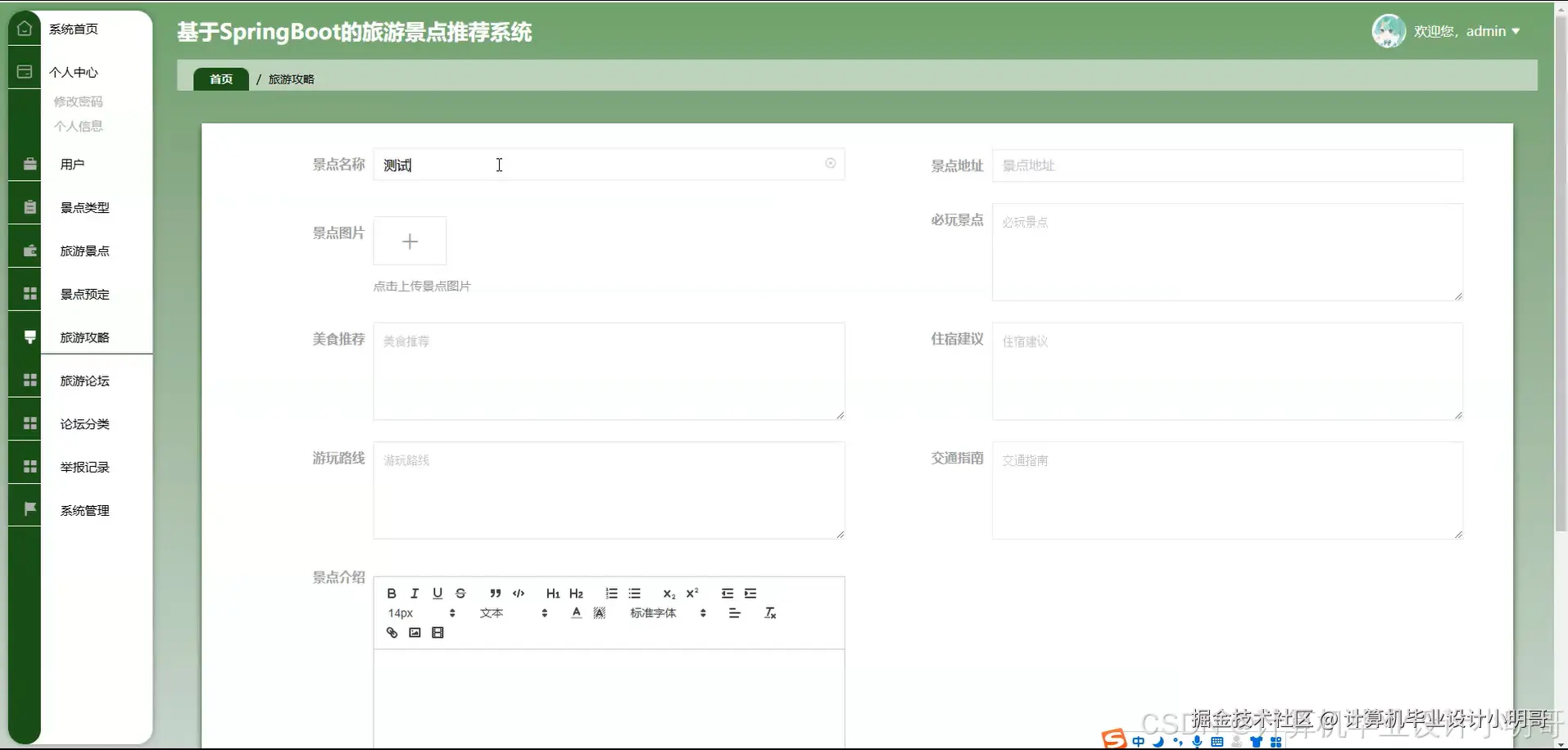Apply H1 heading in the editor
This screenshot has height=750, width=1568.
[x=553, y=594]
